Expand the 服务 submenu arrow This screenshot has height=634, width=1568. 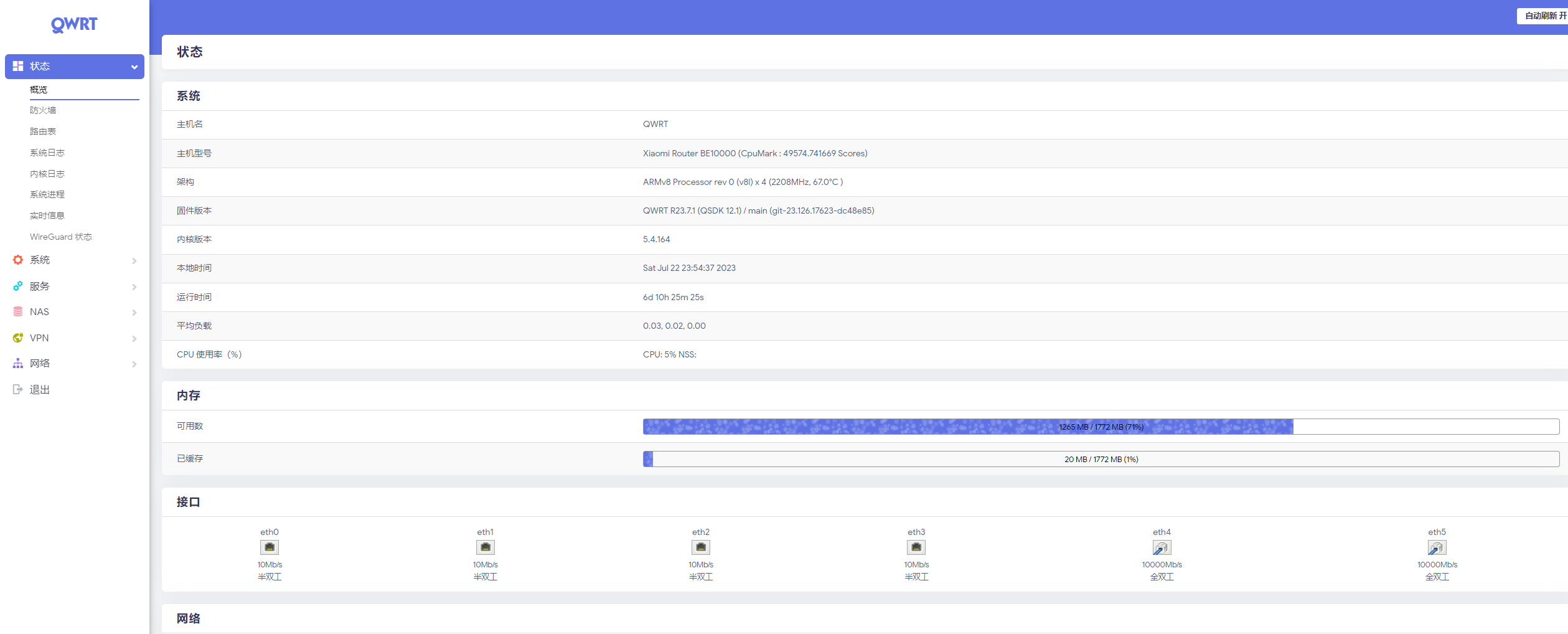pos(134,287)
